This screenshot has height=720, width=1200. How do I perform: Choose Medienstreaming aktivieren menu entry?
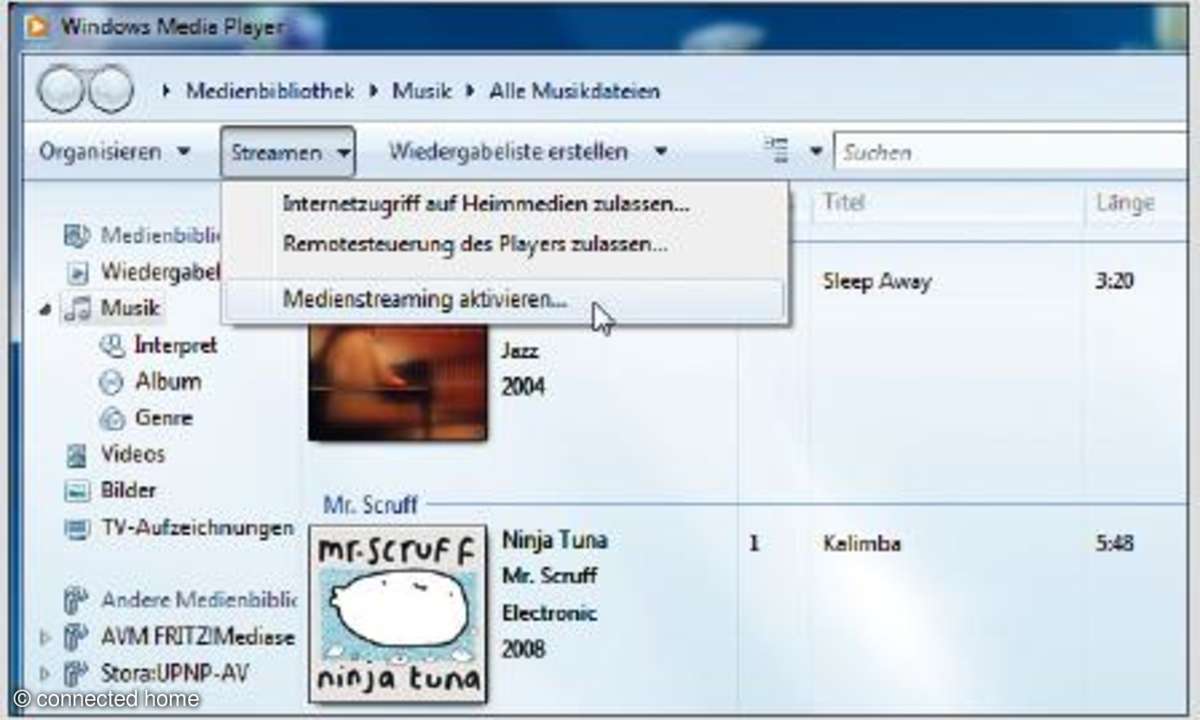coord(503,300)
